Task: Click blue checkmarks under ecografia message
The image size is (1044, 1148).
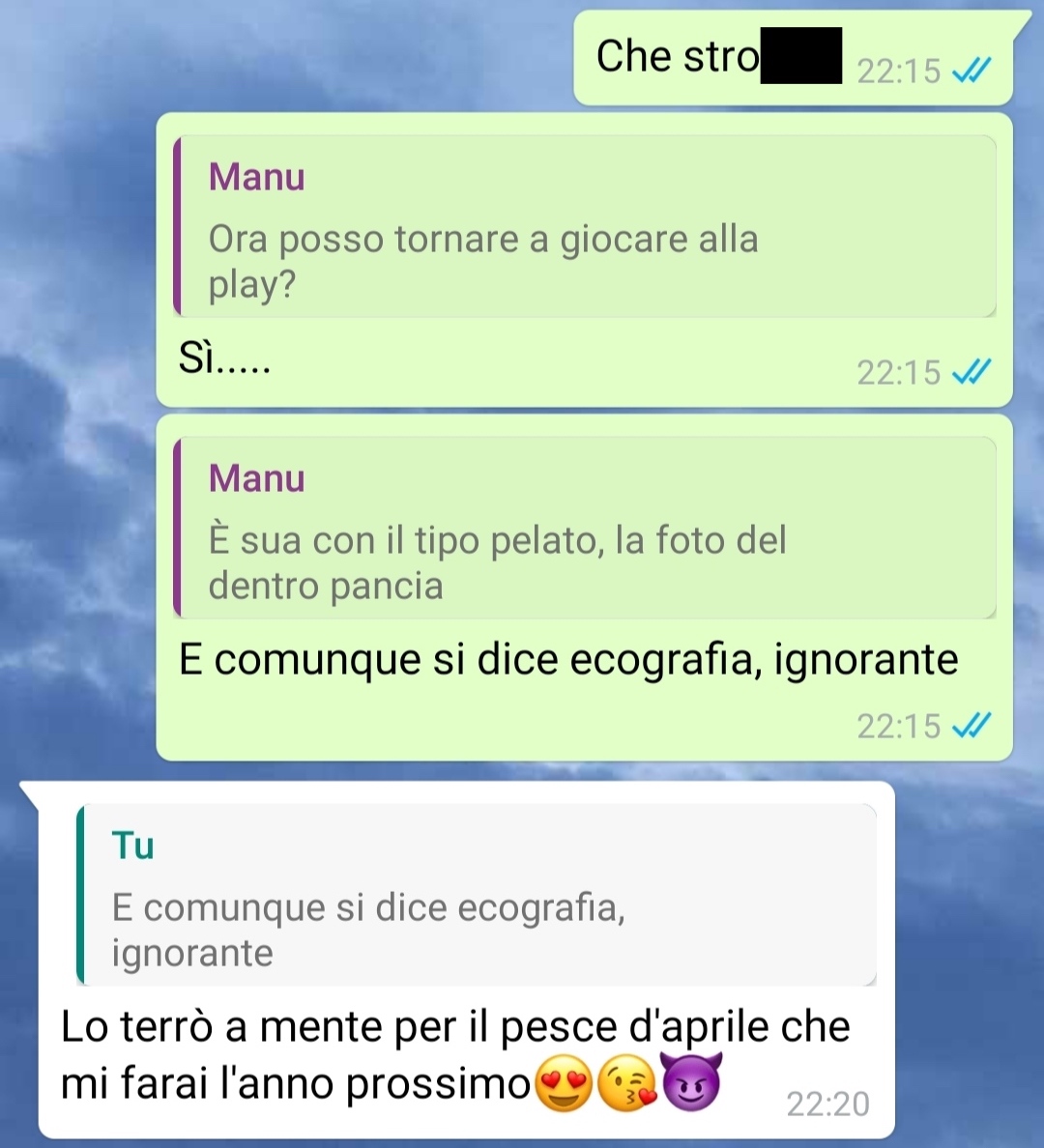Action: (x=971, y=726)
